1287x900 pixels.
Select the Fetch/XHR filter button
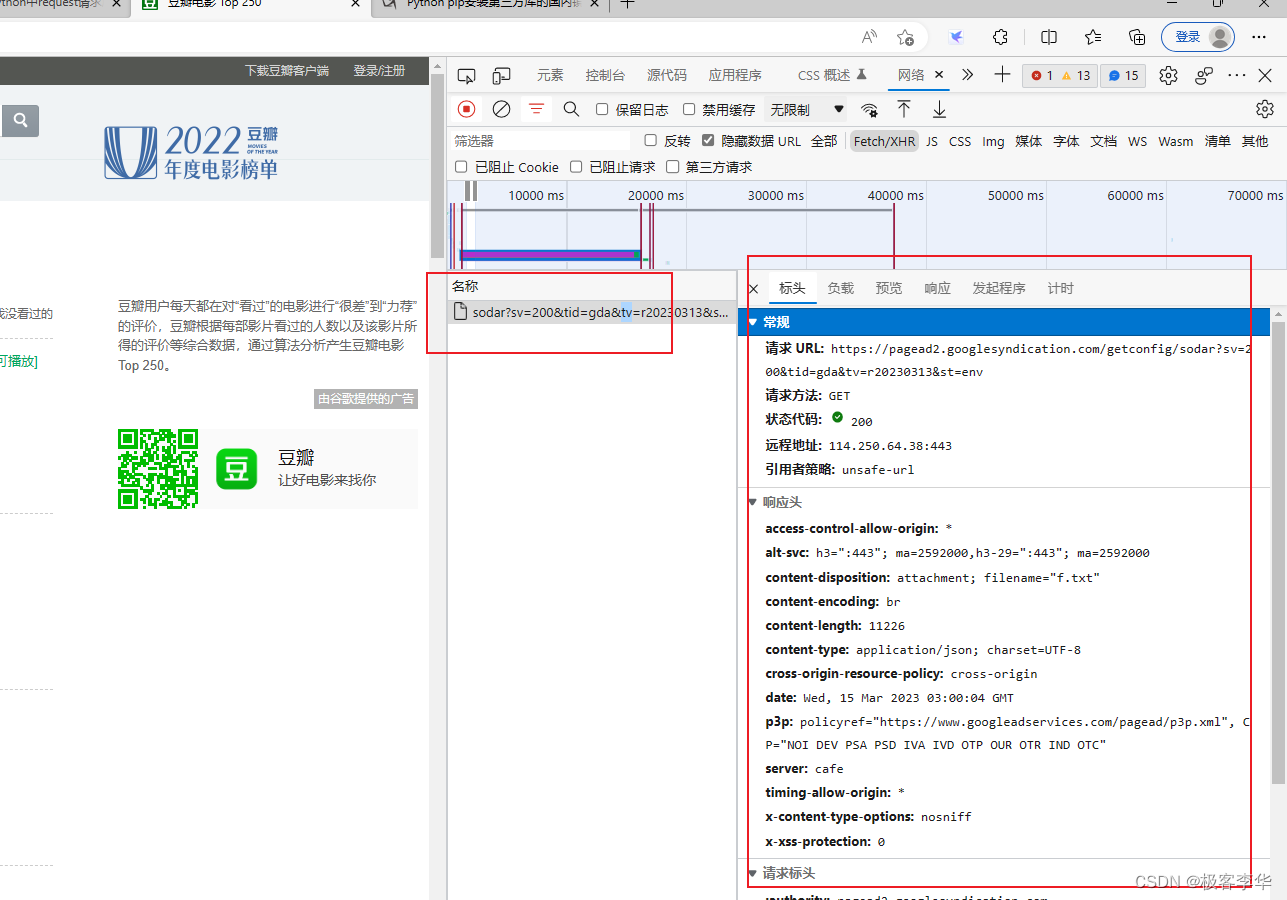[x=884, y=141]
